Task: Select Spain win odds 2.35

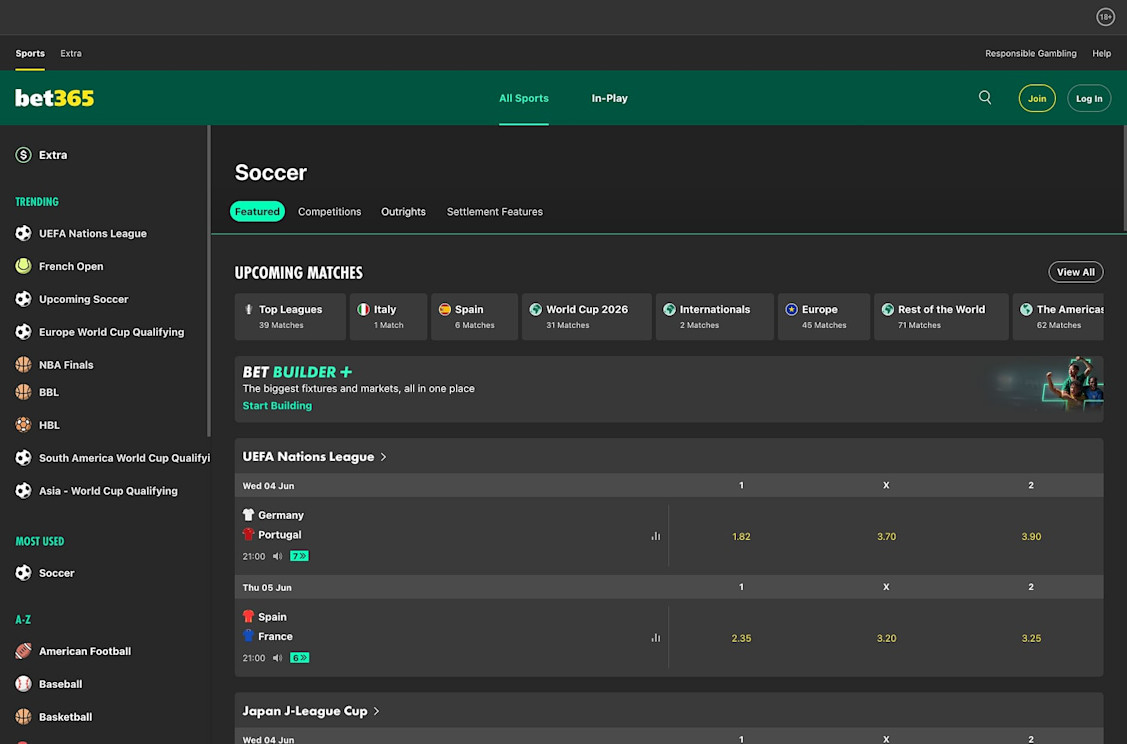Action: 741,638
